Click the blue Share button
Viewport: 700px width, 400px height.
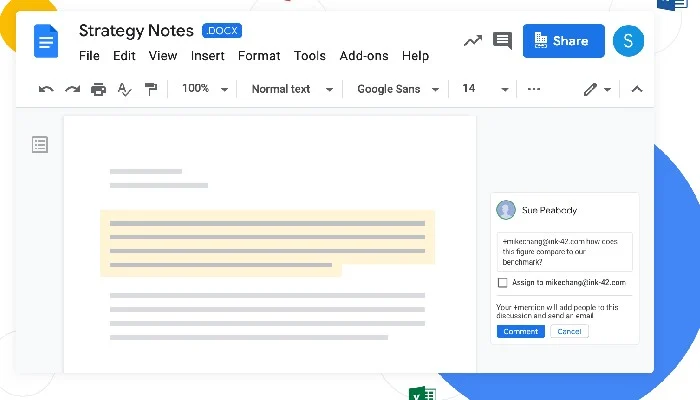point(564,41)
